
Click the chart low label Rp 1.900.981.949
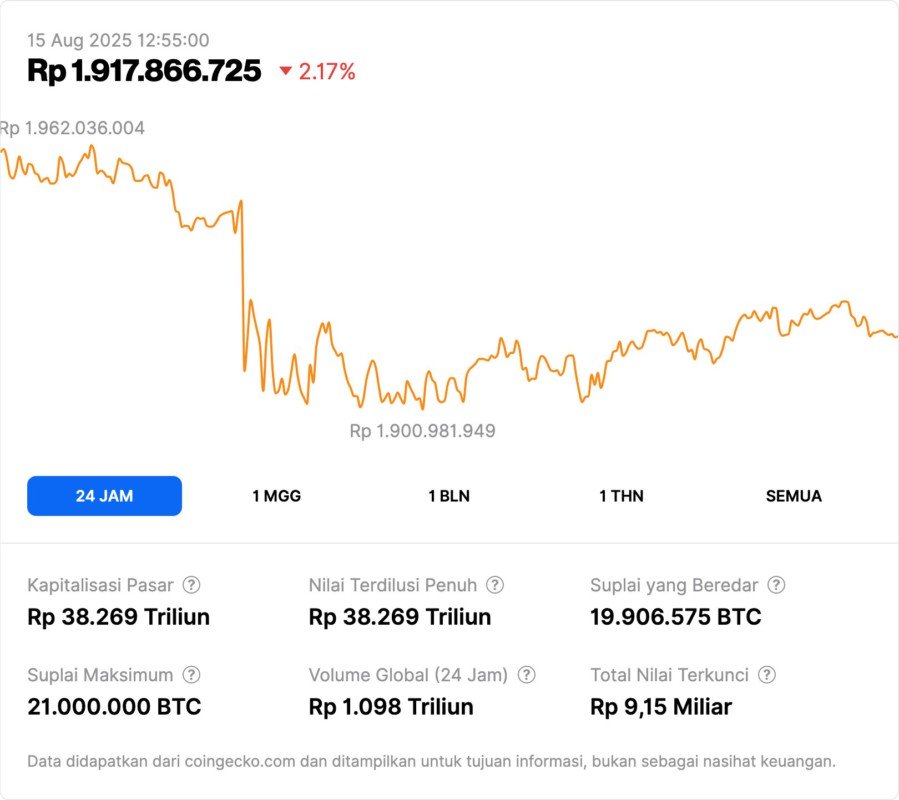pos(421,431)
